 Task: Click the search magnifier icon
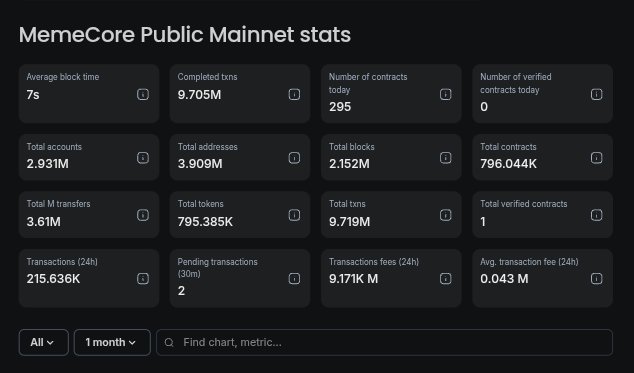[x=169, y=343]
